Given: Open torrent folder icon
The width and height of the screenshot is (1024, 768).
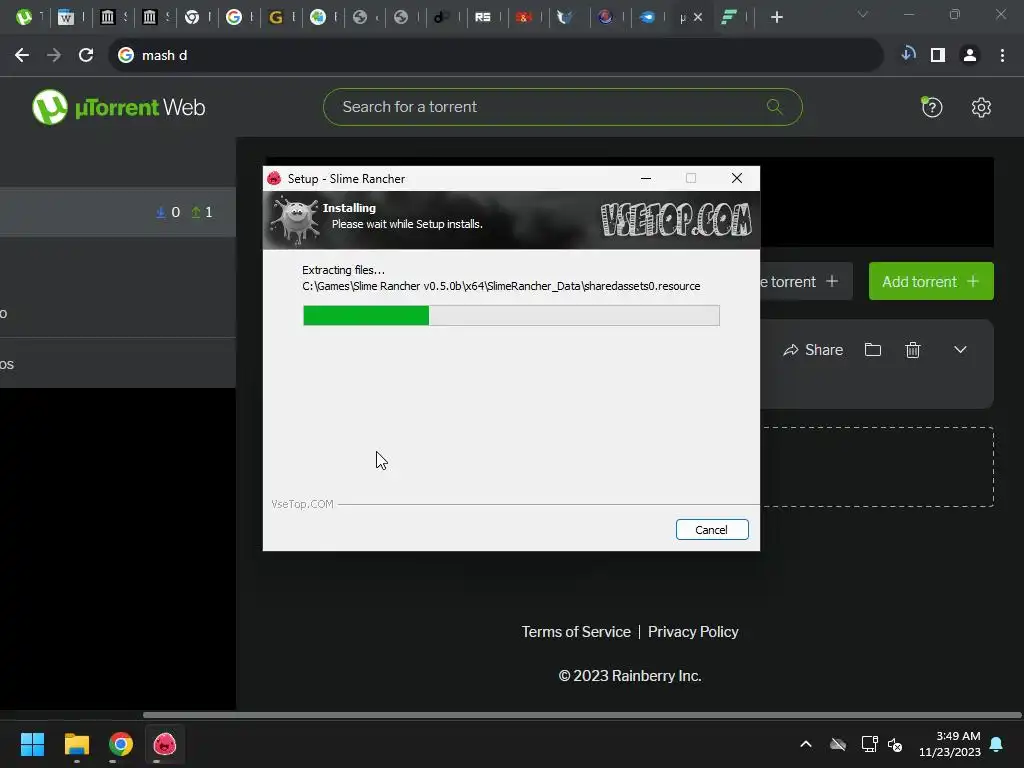Looking at the screenshot, I should 872,350.
